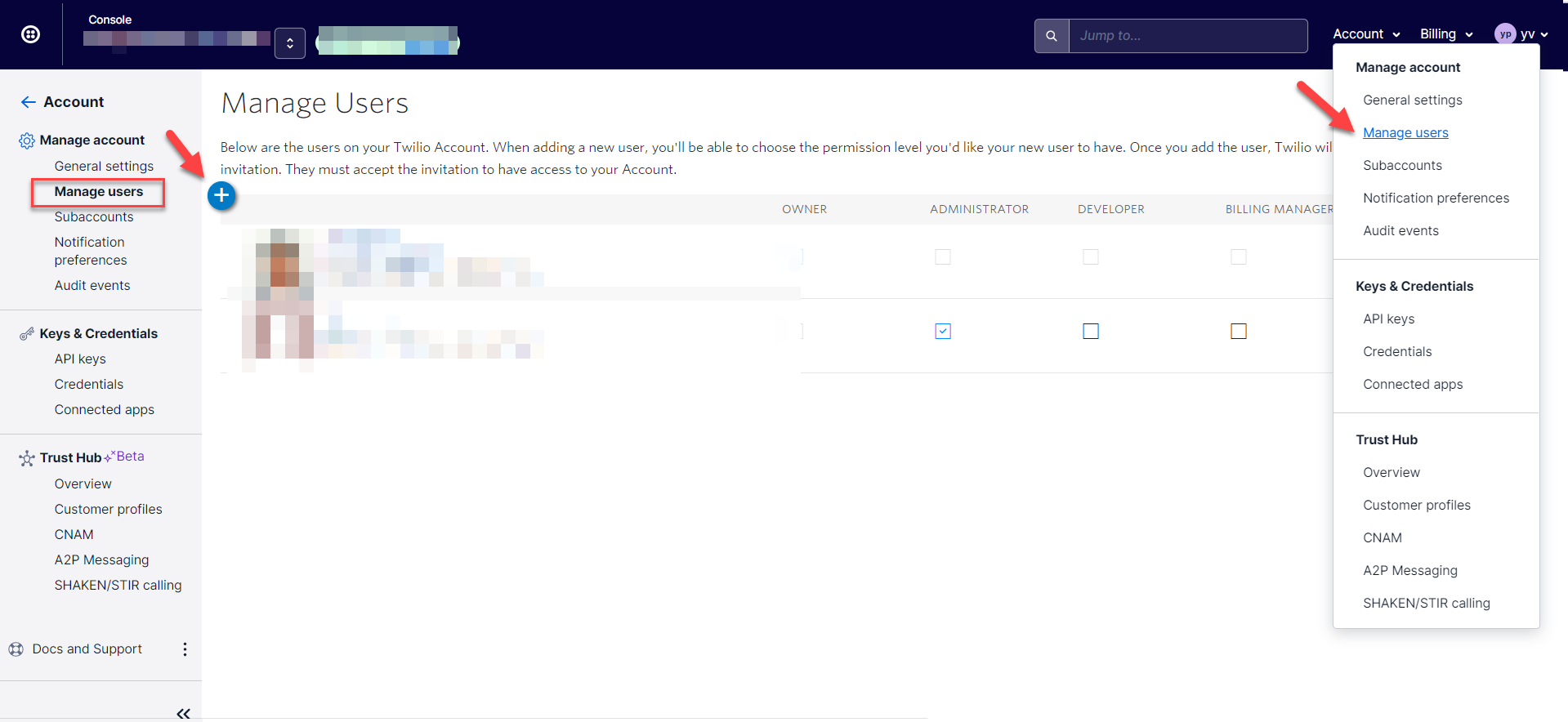Image resolution: width=1568 pixels, height=722 pixels.
Task: Check second user's Developer checkbox
Action: pos(1091,331)
